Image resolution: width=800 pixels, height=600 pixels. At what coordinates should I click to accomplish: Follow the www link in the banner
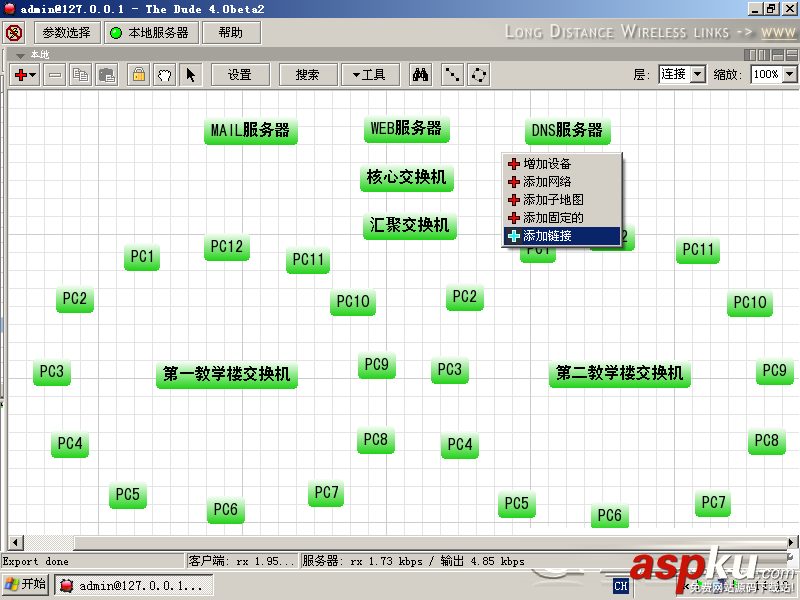tap(778, 33)
